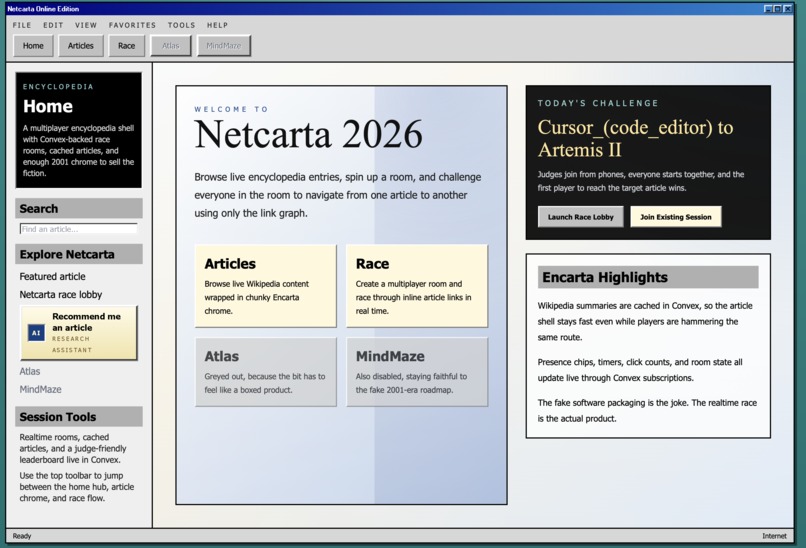Click the challenge title Cursor_(code_editor) to Artemis II
Viewport: 806px width, 548px height.
click(x=635, y=138)
